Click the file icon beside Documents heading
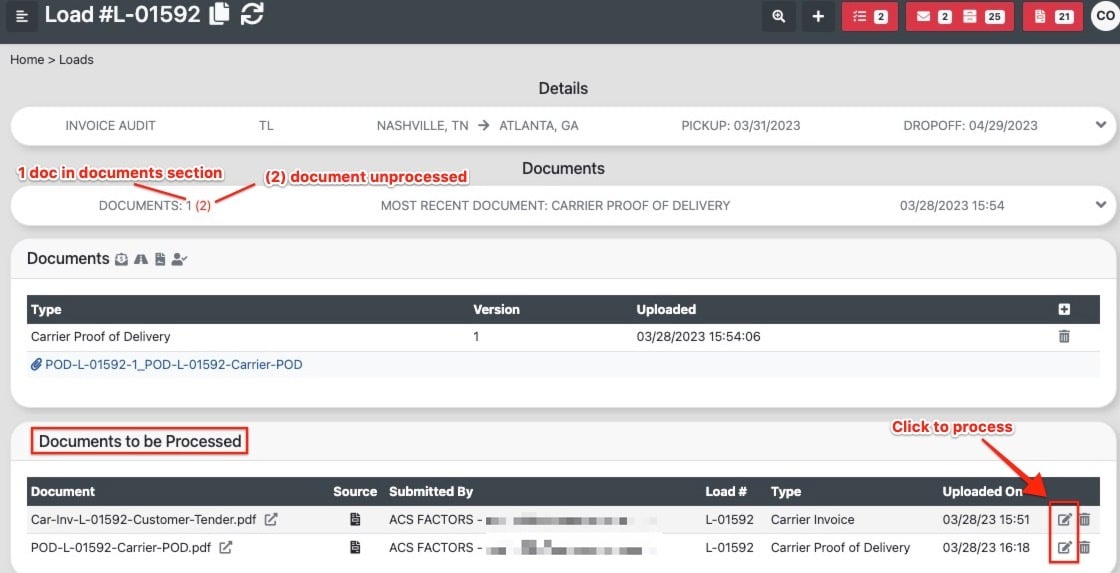The image size is (1120, 573). [x=160, y=259]
